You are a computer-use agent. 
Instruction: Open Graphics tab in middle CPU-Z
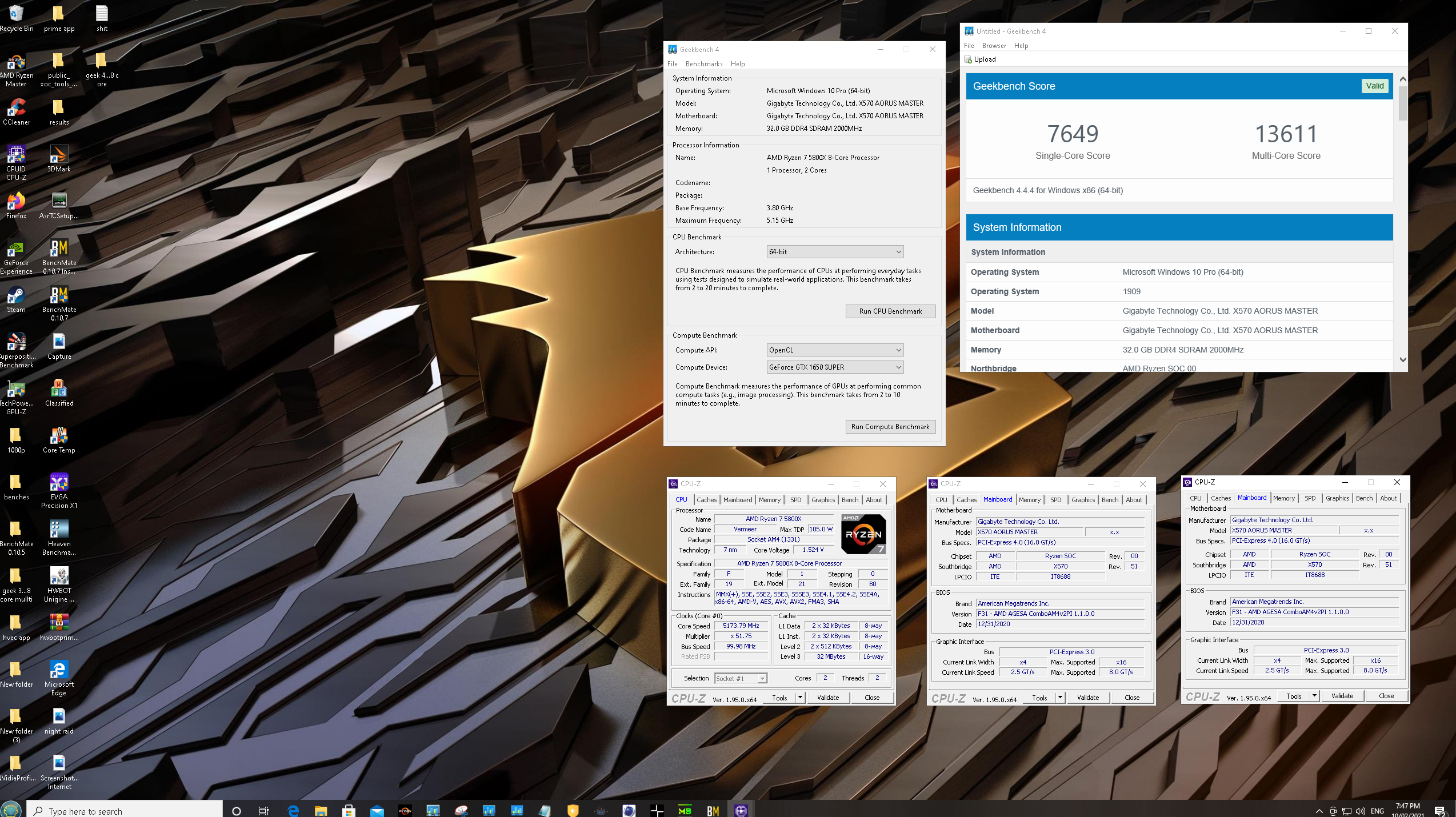1083,500
